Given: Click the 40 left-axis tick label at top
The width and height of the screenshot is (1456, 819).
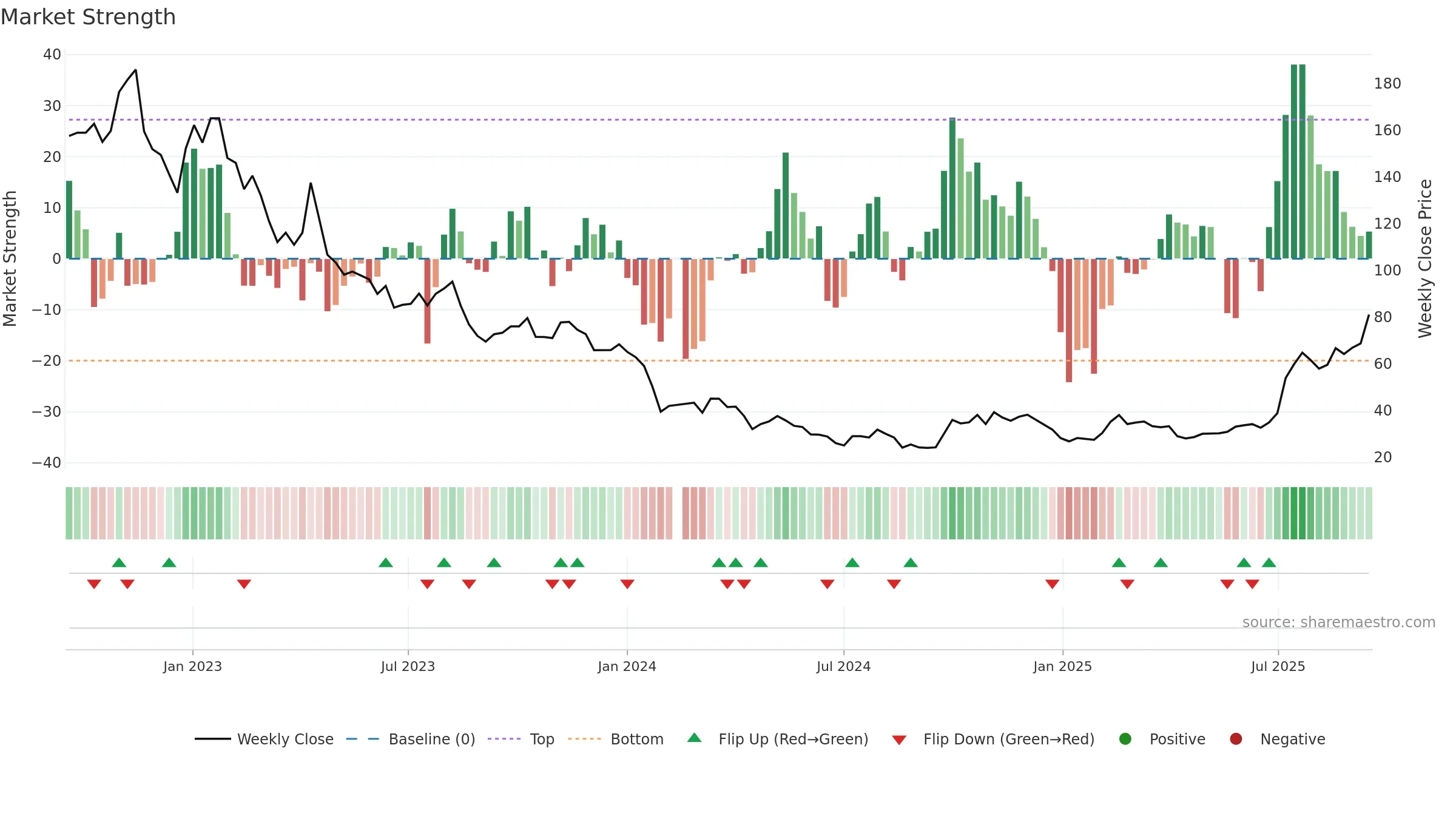Looking at the screenshot, I should (x=52, y=55).
